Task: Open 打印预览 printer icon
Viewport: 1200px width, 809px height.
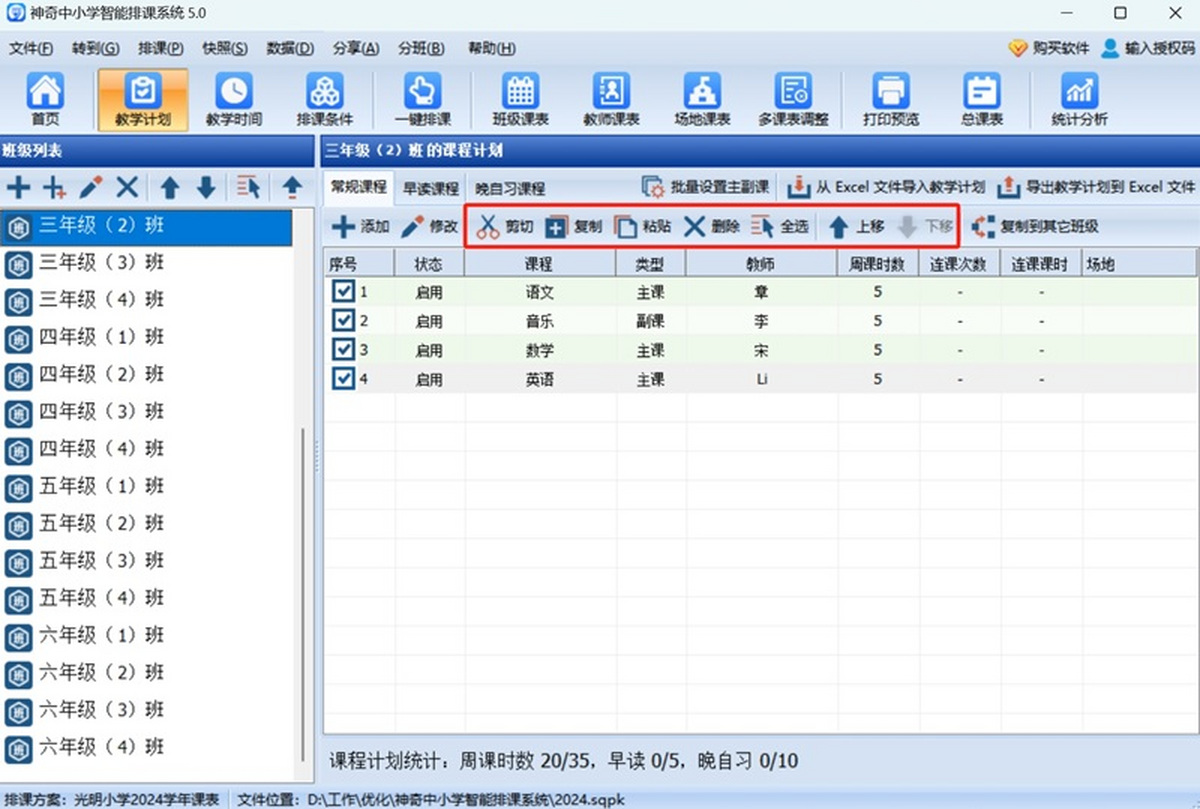Action: (890, 100)
